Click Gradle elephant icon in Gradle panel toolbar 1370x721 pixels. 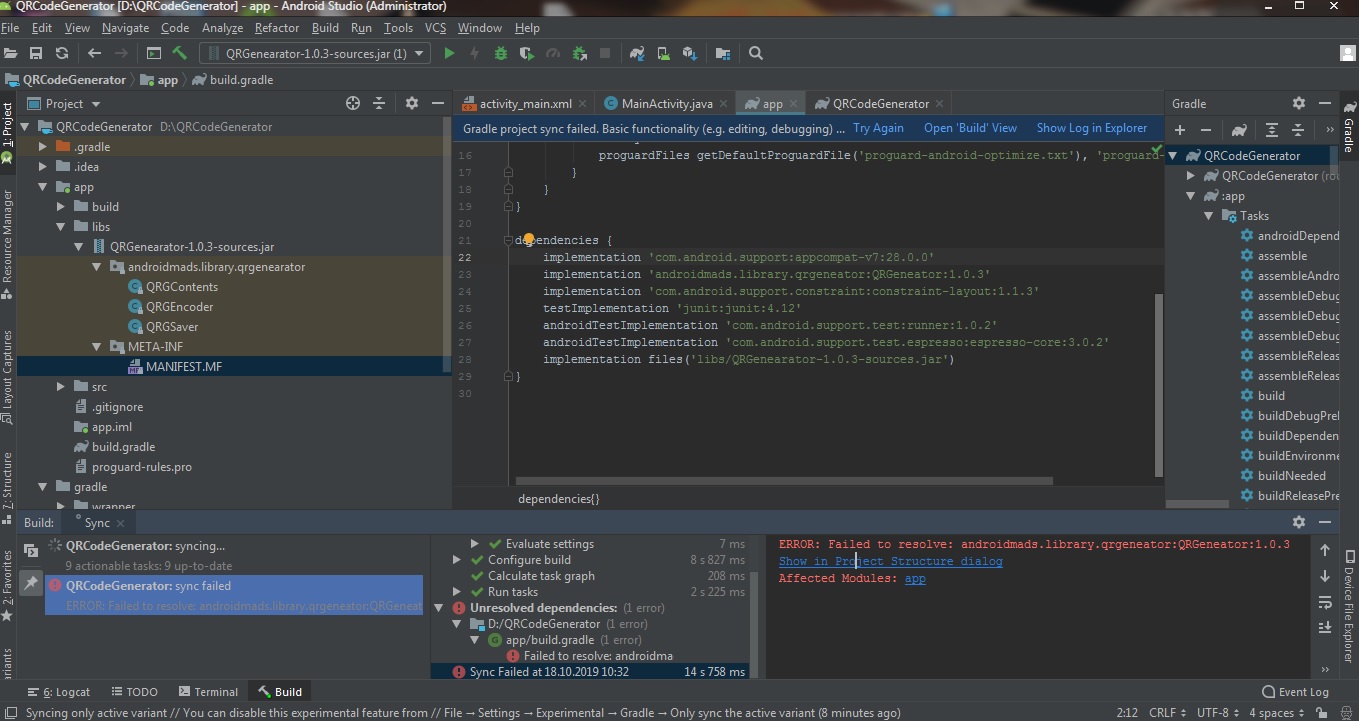click(1239, 130)
